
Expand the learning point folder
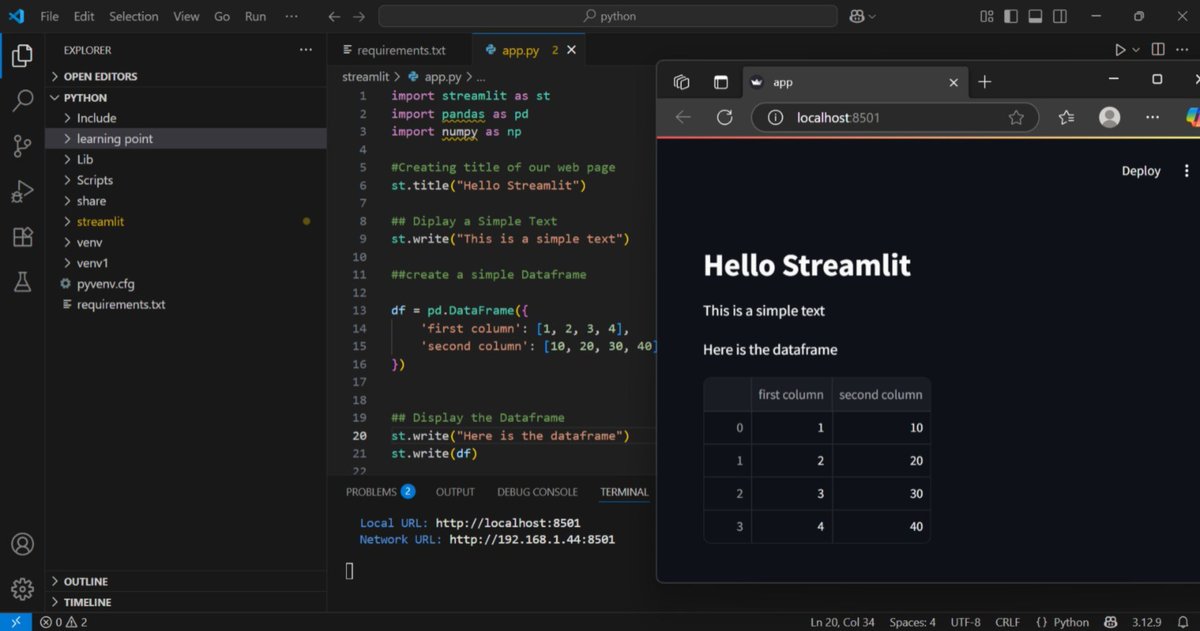click(186, 139)
